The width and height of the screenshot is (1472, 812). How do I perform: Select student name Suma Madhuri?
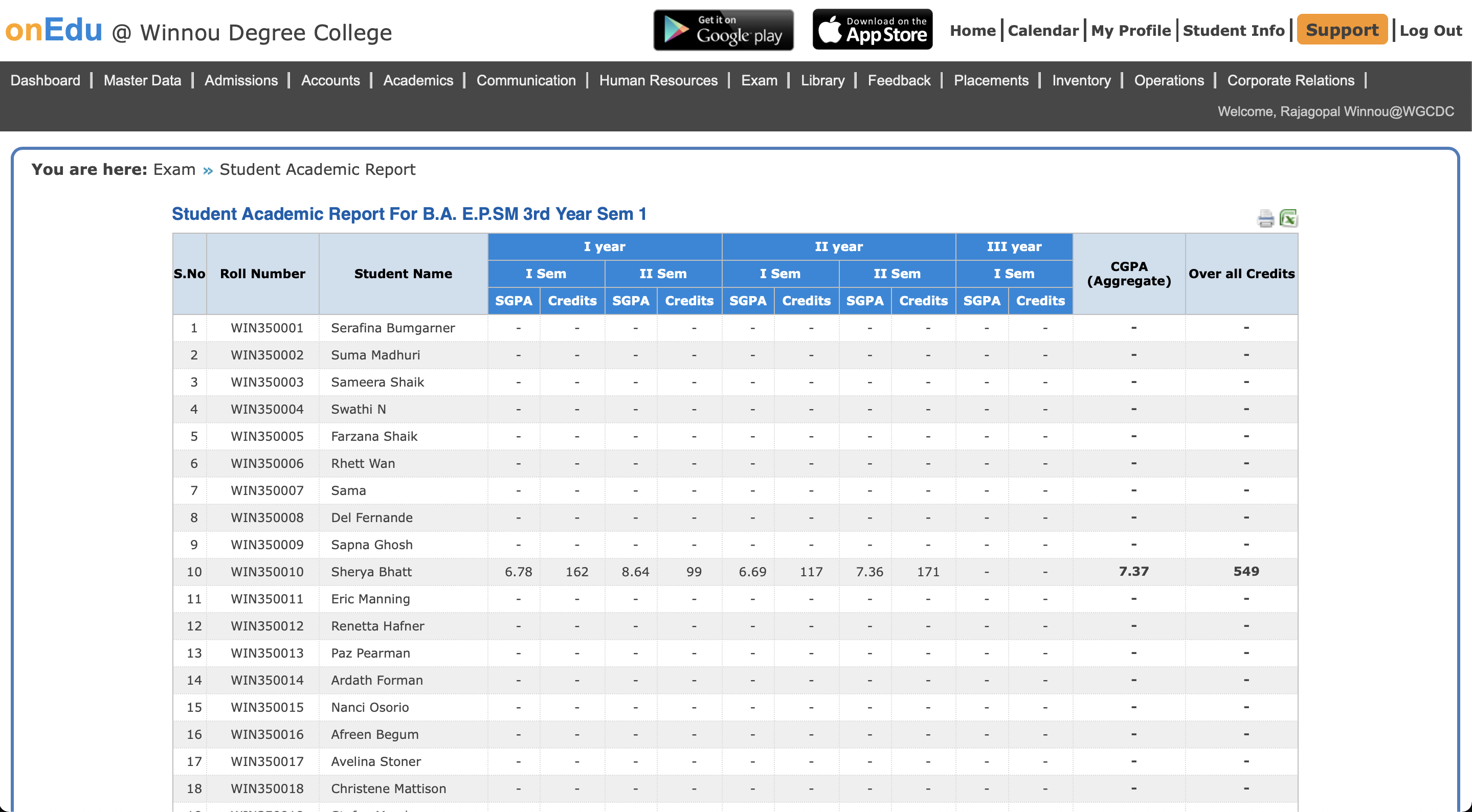coord(375,355)
